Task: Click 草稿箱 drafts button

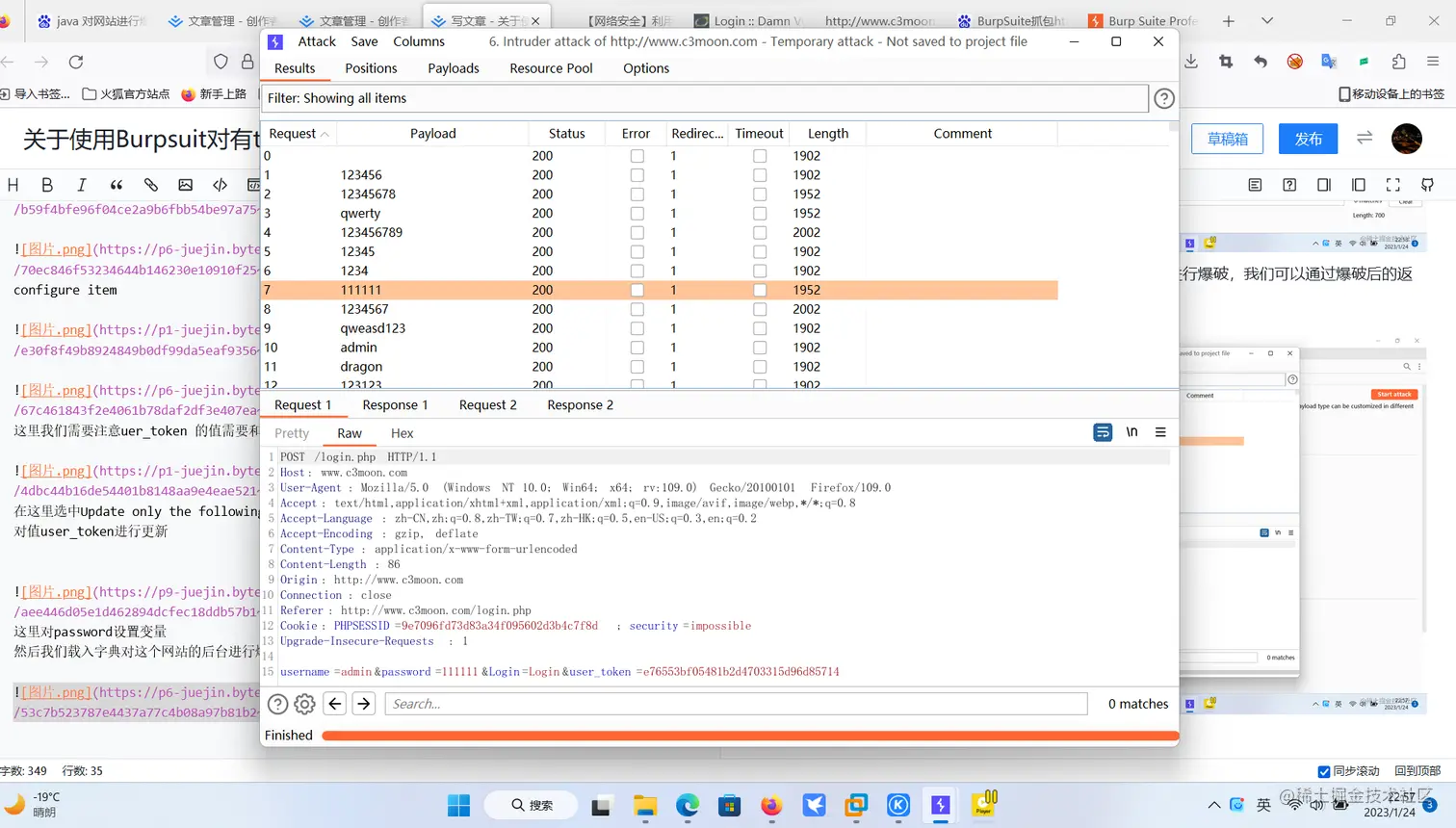Action: [1227, 139]
